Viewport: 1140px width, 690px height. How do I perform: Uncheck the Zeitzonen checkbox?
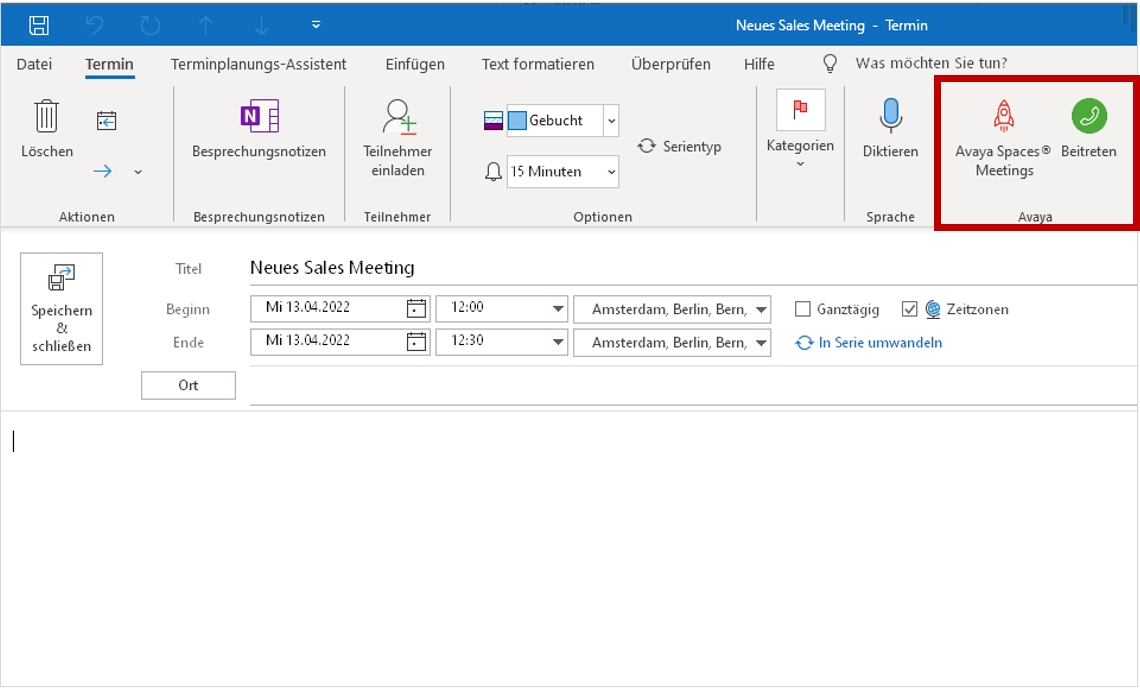[x=909, y=309]
